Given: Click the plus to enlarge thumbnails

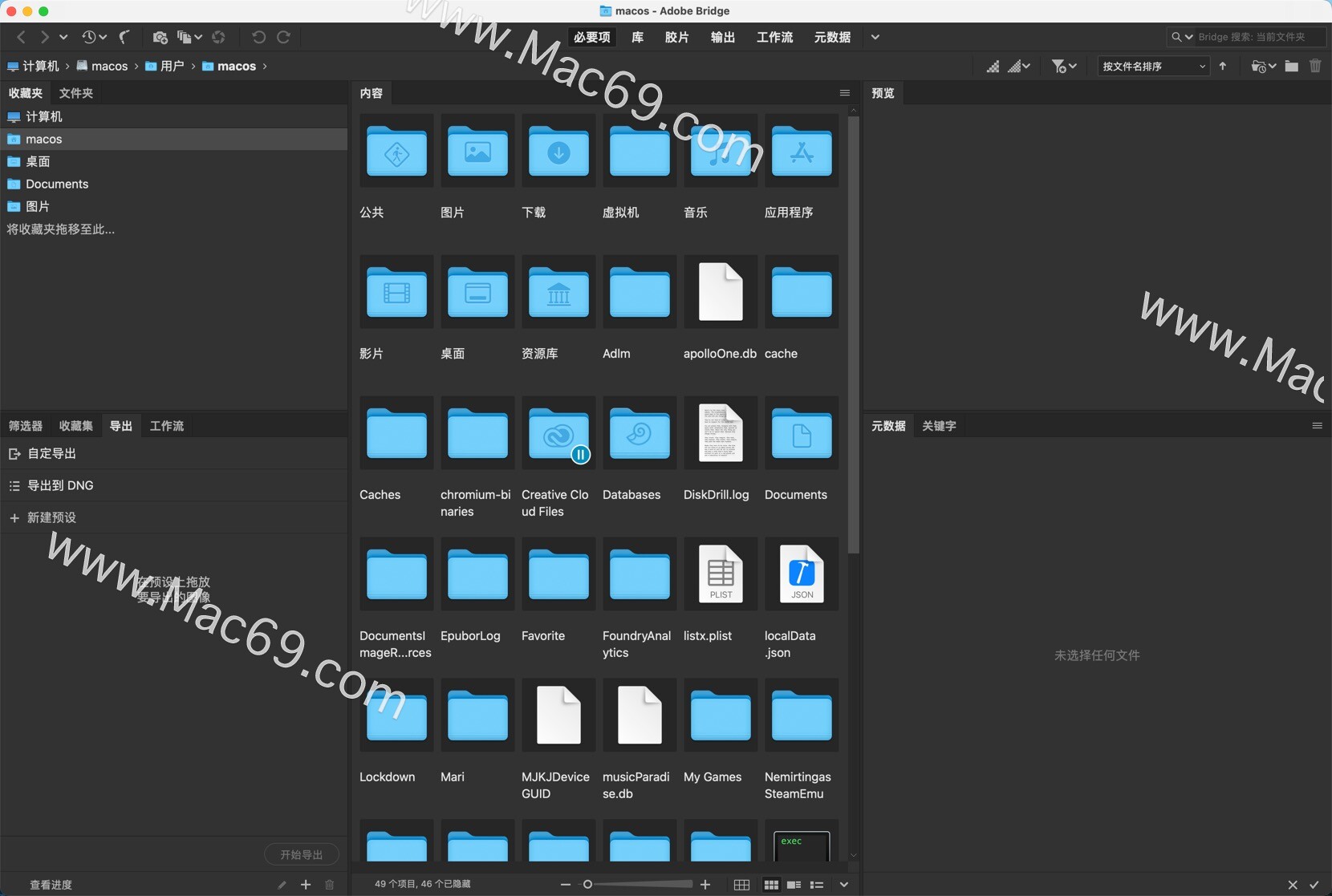Looking at the screenshot, I should click(705, 885).
